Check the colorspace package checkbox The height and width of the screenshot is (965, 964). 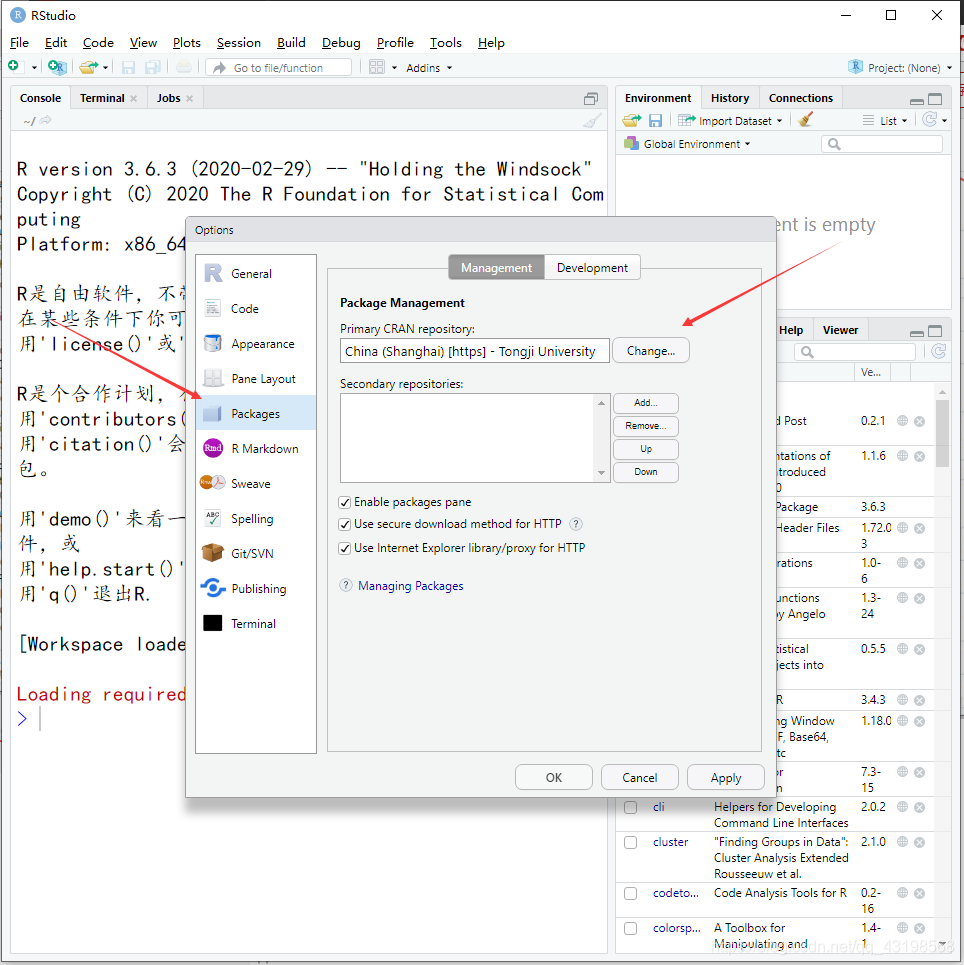(630, 929)
